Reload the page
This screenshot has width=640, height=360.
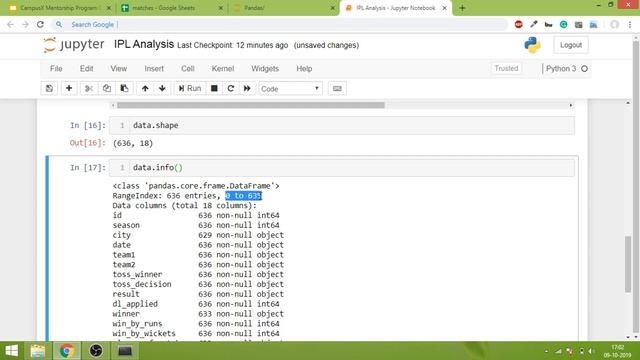(x=40, y=24)
